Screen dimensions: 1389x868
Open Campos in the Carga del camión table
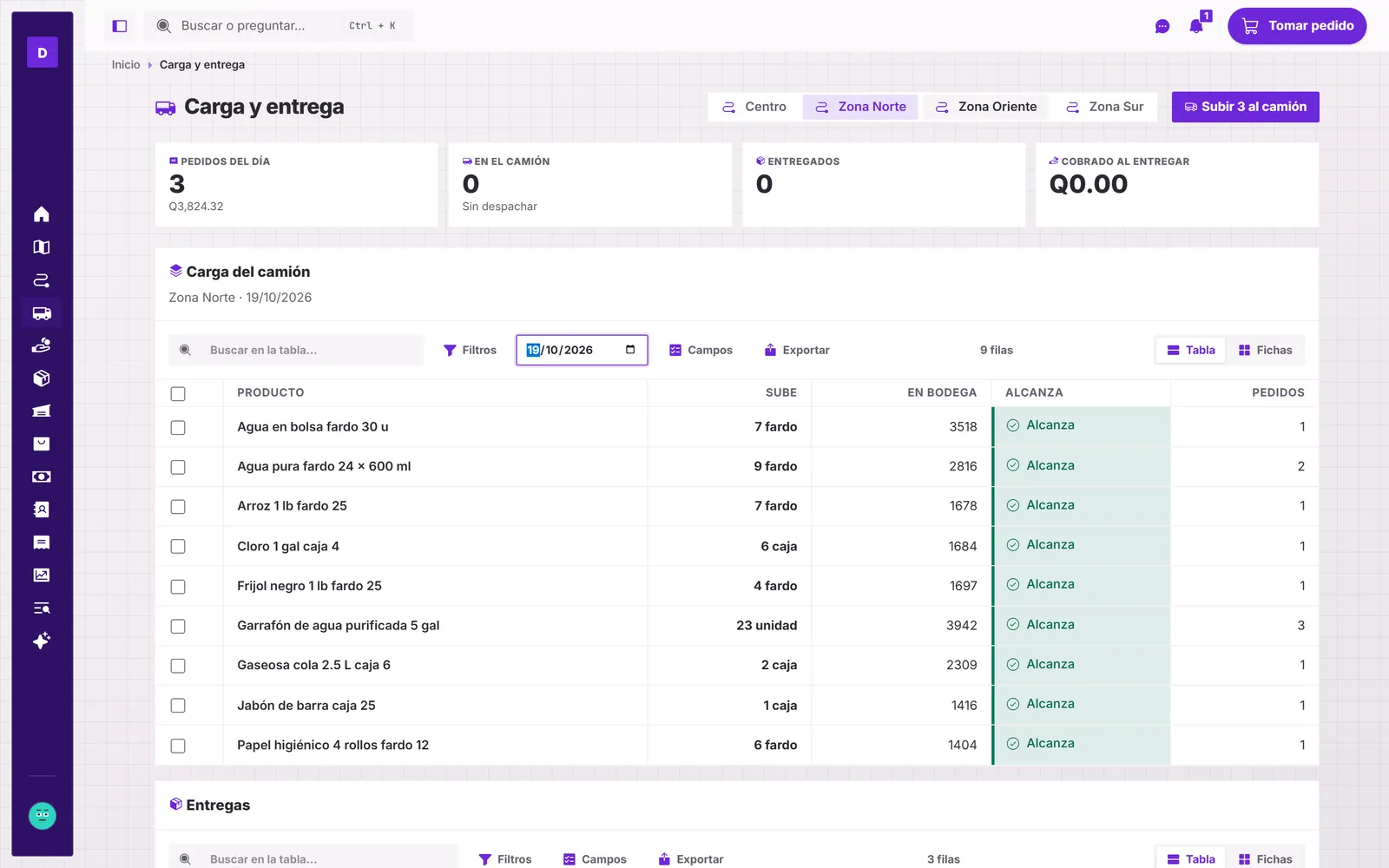coord(701,350)
